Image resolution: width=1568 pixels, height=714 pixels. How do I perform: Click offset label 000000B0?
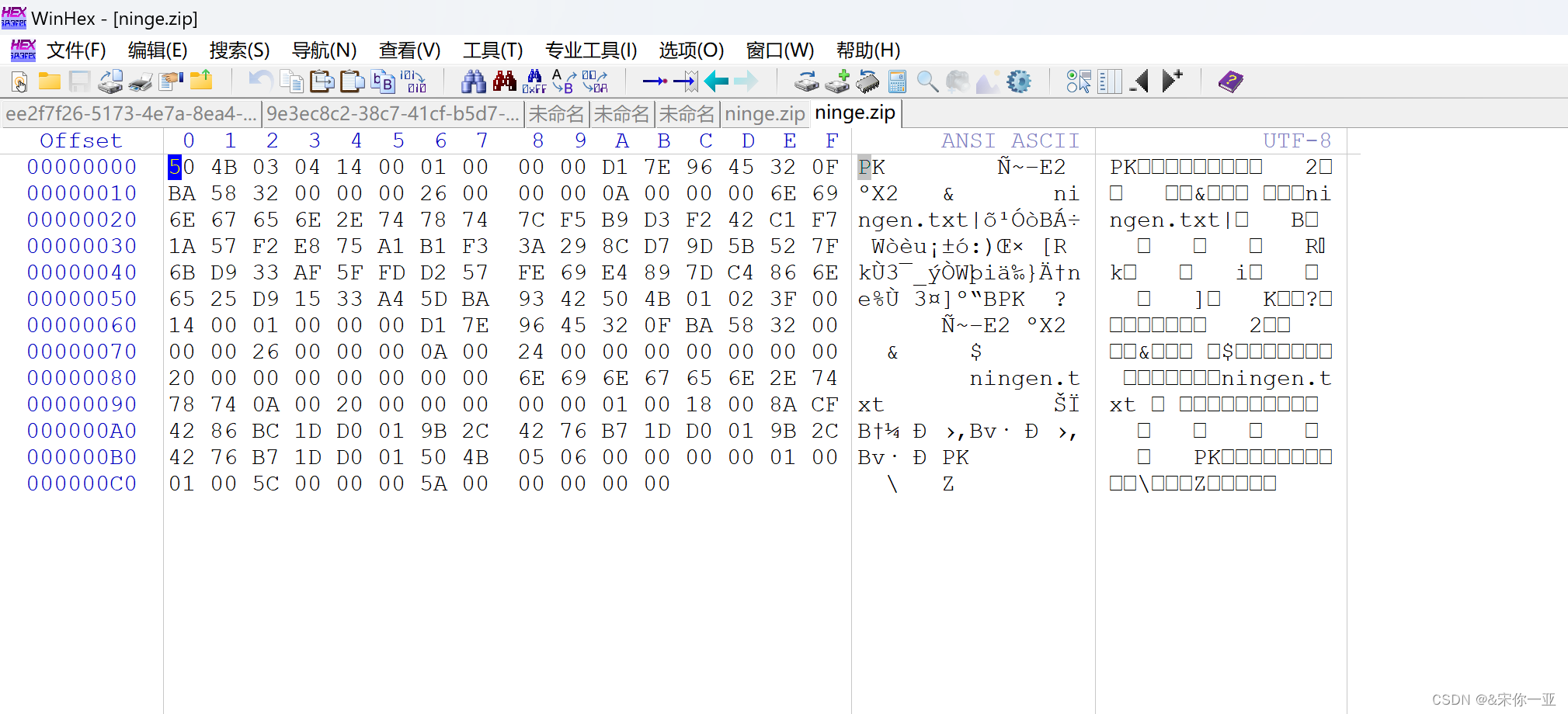[82, 457]
